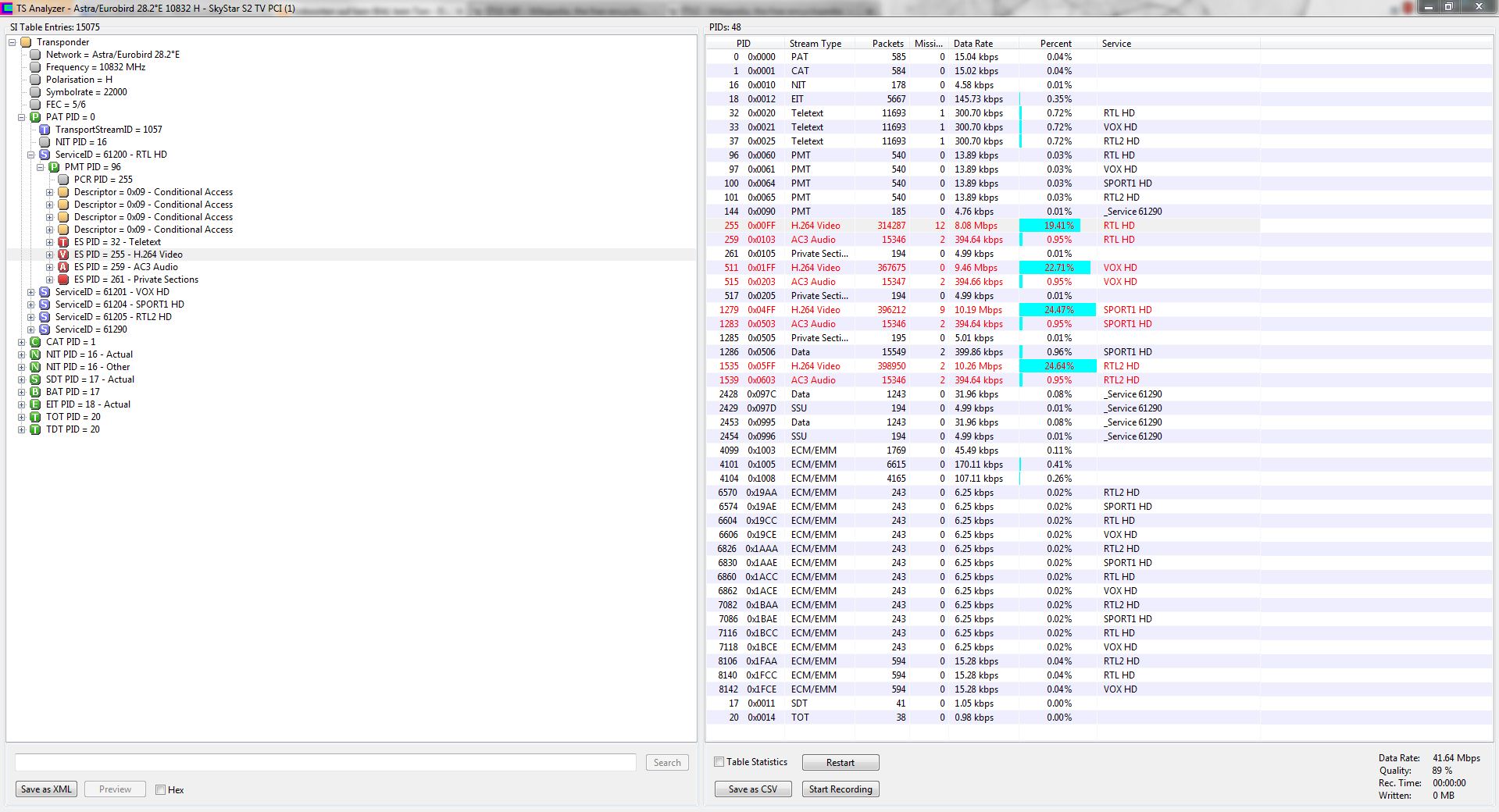The image size is (1499, 812).
Task: Click the red A icon for AC3 Audio
Action: 63,267
